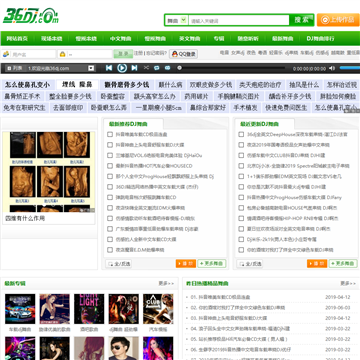The width and height of the screenshot is (360, 360).
Task: Open the 最新舞曲 menu item
Action: [x=282, y=39]
